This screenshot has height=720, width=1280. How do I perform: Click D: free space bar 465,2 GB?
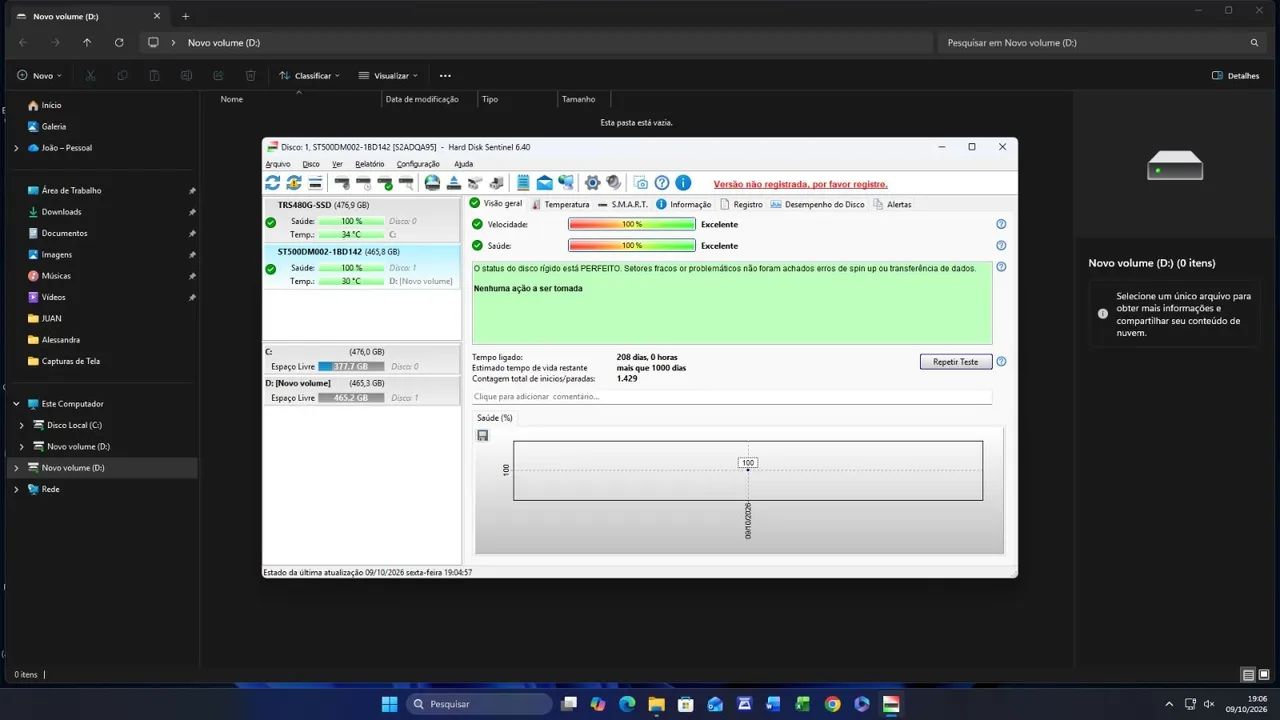pos(351,398)
